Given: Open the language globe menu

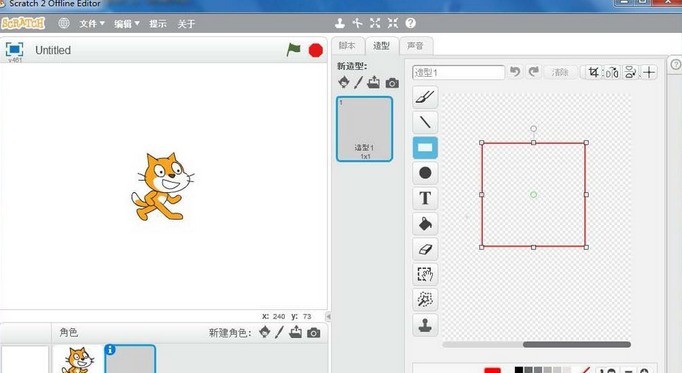Looking at the screenshot, I should click(x=64, y=23).
